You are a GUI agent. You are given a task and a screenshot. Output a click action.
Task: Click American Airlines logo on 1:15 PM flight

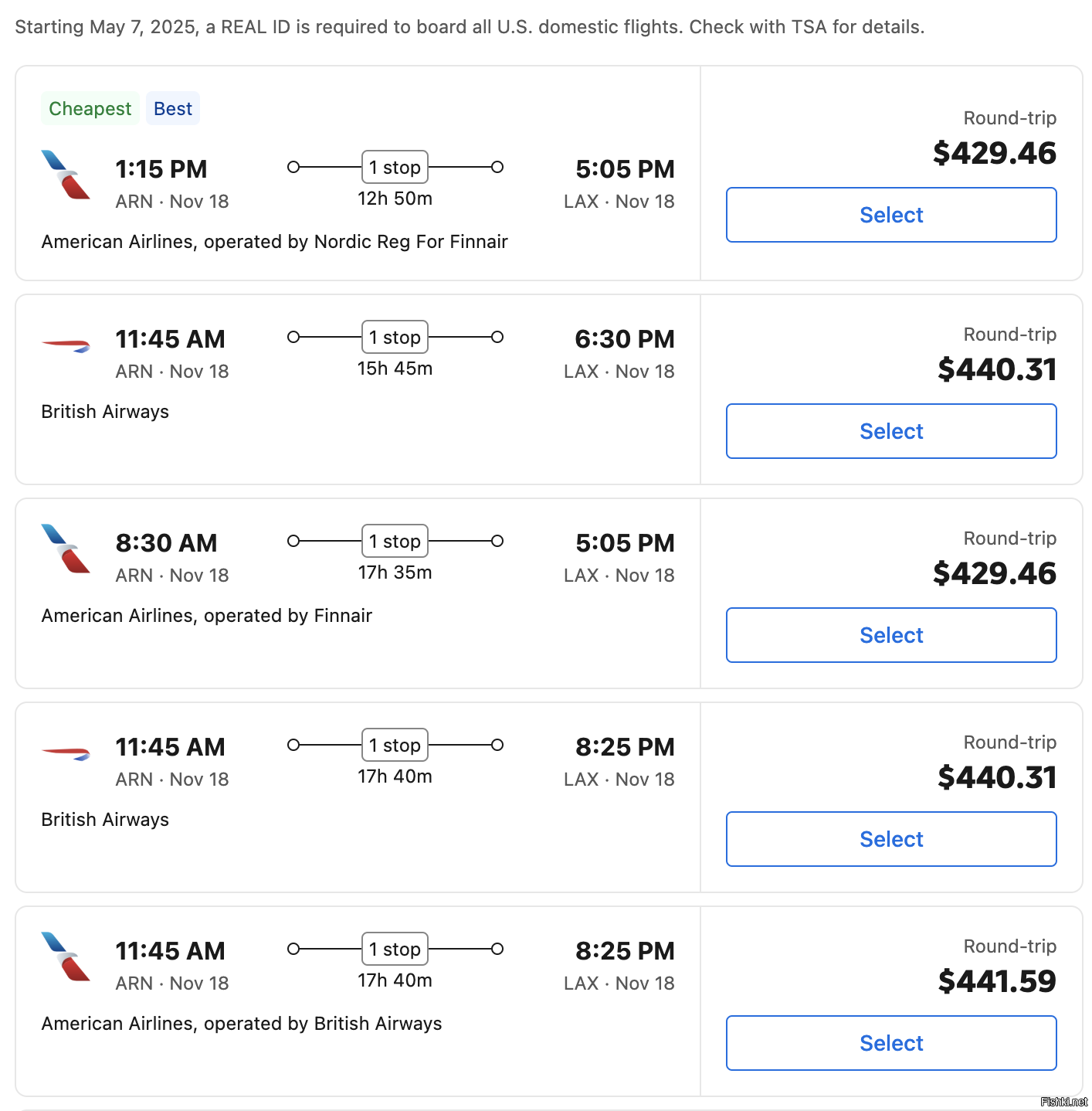[x=66, y=175]
